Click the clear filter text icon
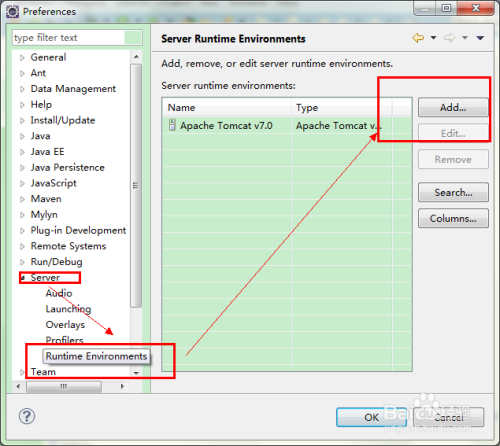Viewport: 500px width, 446px height. (x=132, y=37)
